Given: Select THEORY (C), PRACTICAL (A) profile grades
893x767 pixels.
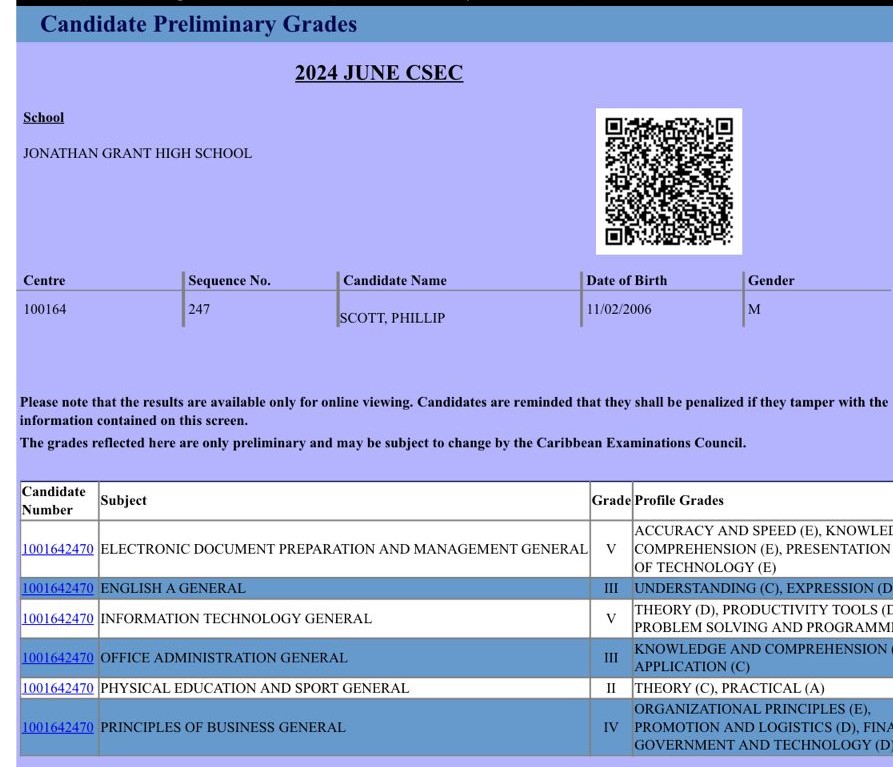Looking at the screenshot, I should (x=730, y=688).
